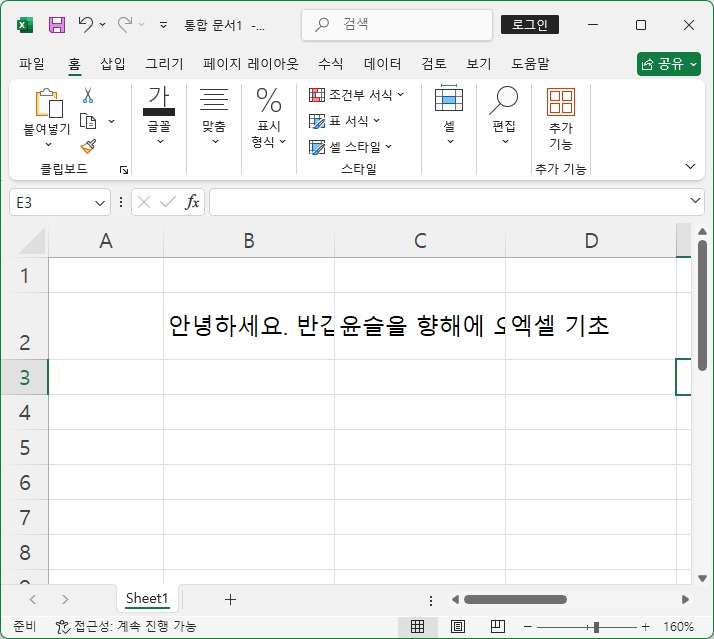Add a new sheet with plus button
The image size is (714, 639).
click(230, 599)
